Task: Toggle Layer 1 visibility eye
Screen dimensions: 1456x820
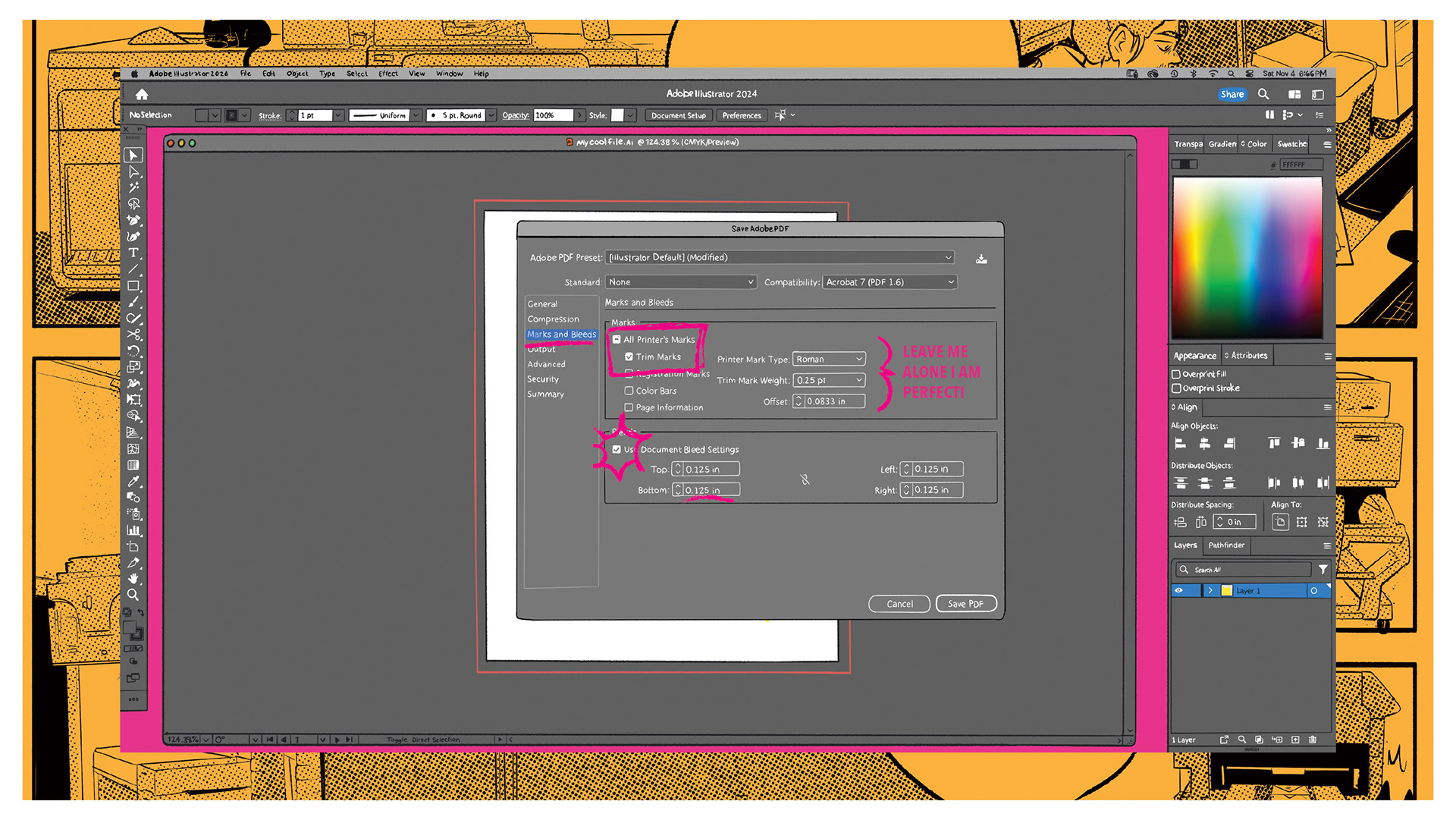Action: pyautogui.click(x=1178, y=590)
